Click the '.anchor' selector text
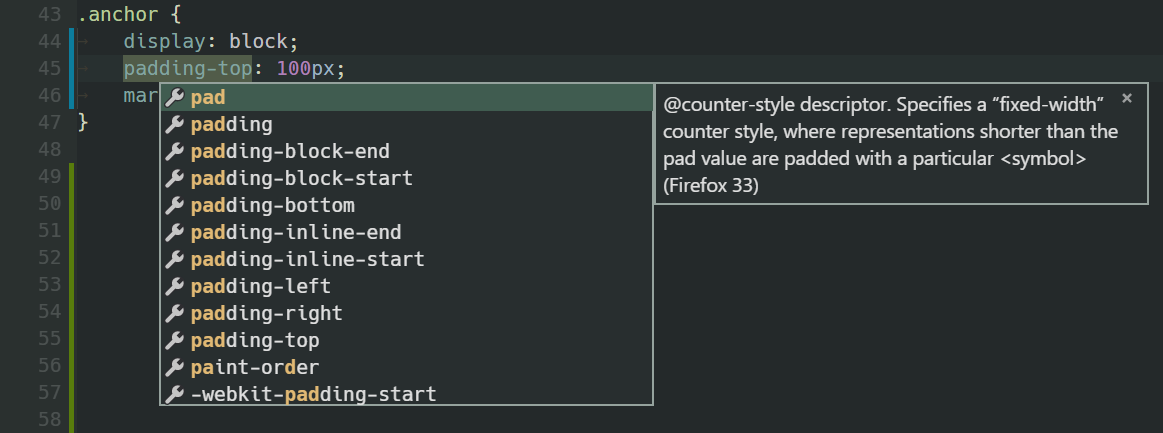Screen dimensions: 1163x433 111,16
